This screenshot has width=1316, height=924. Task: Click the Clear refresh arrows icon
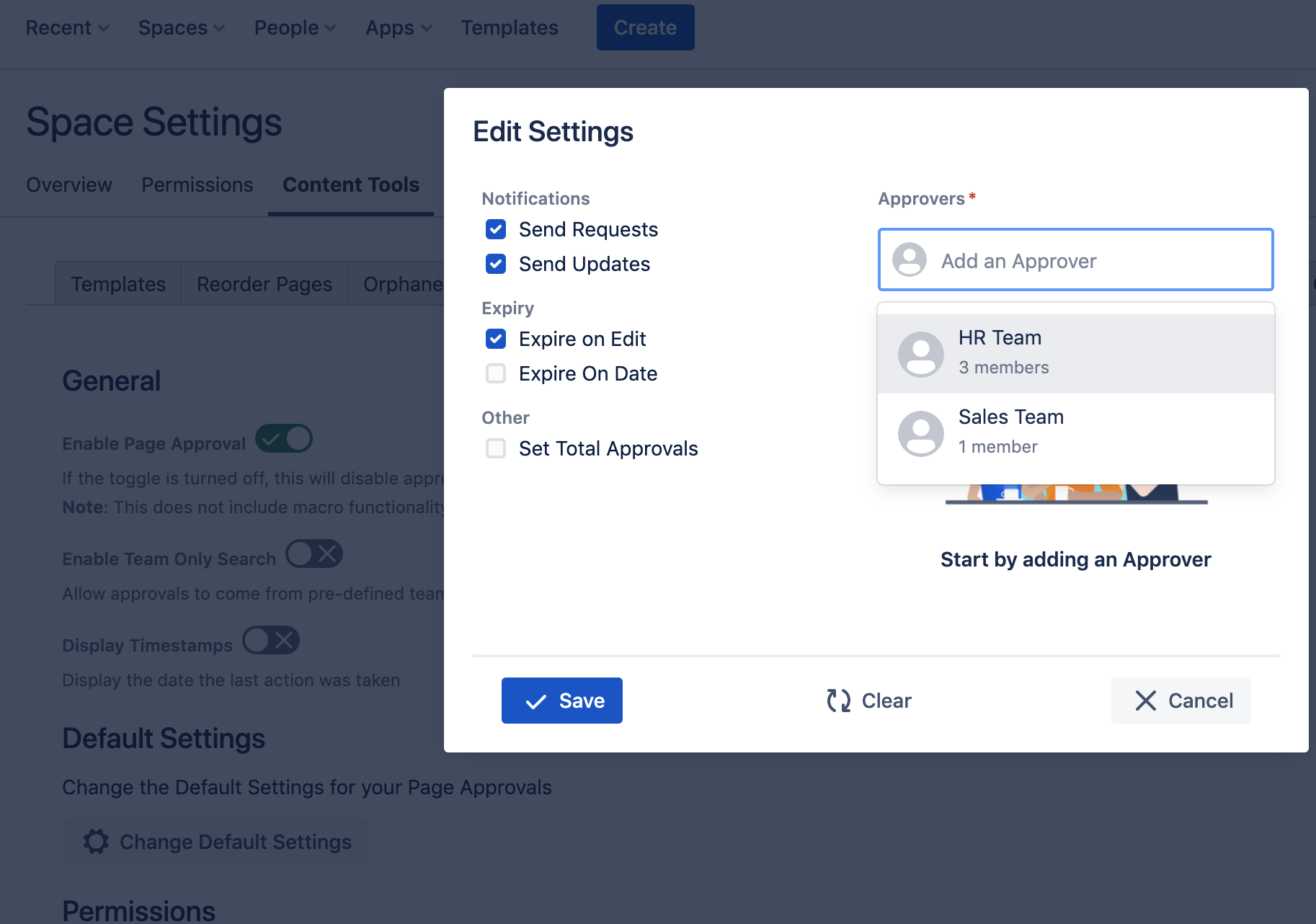pos(838,701)
